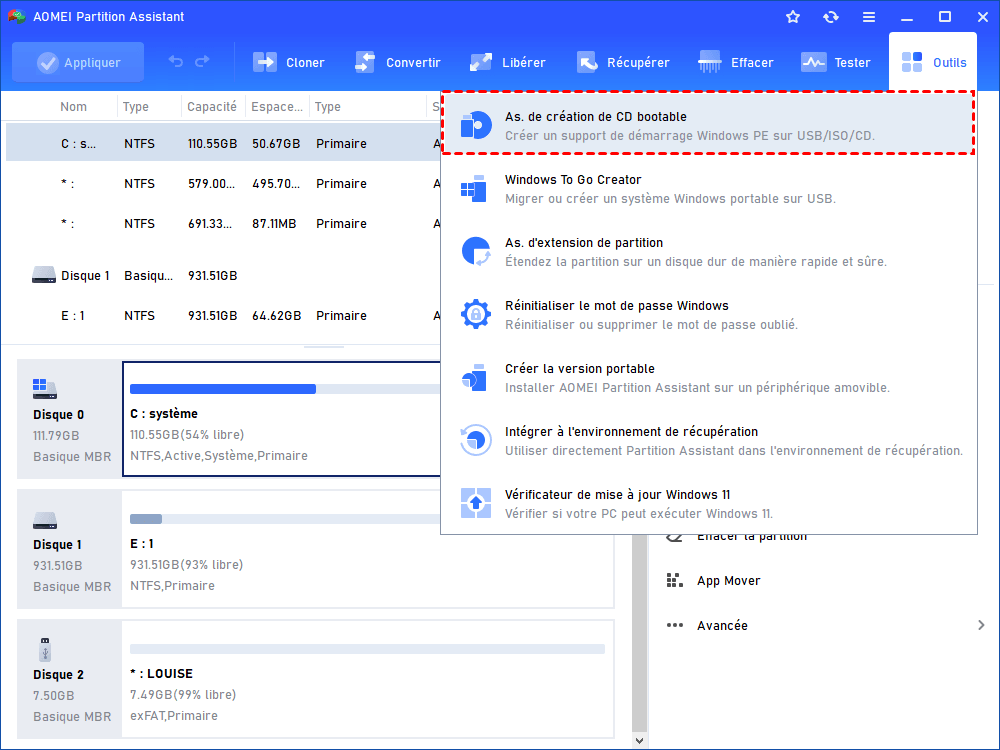Click the Outils four-squares icon
Viewport: 1000px width, 750px height.
tap(912, 62)
